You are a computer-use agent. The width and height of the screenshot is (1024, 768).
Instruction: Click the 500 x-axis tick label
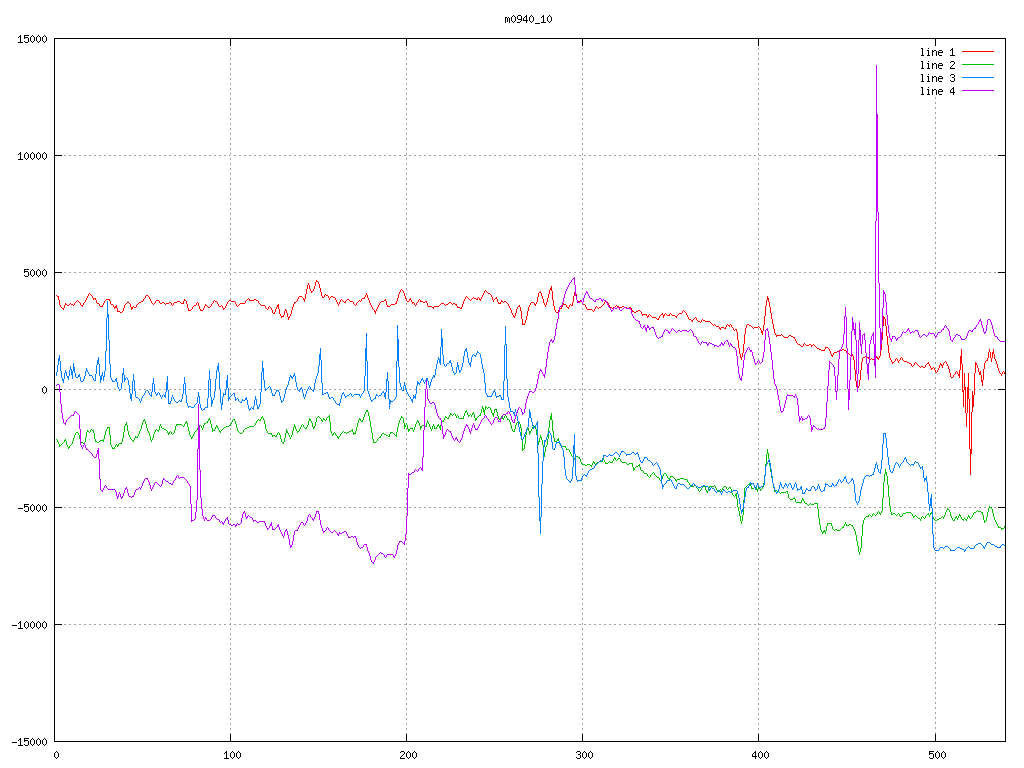[x=935, y=756]
